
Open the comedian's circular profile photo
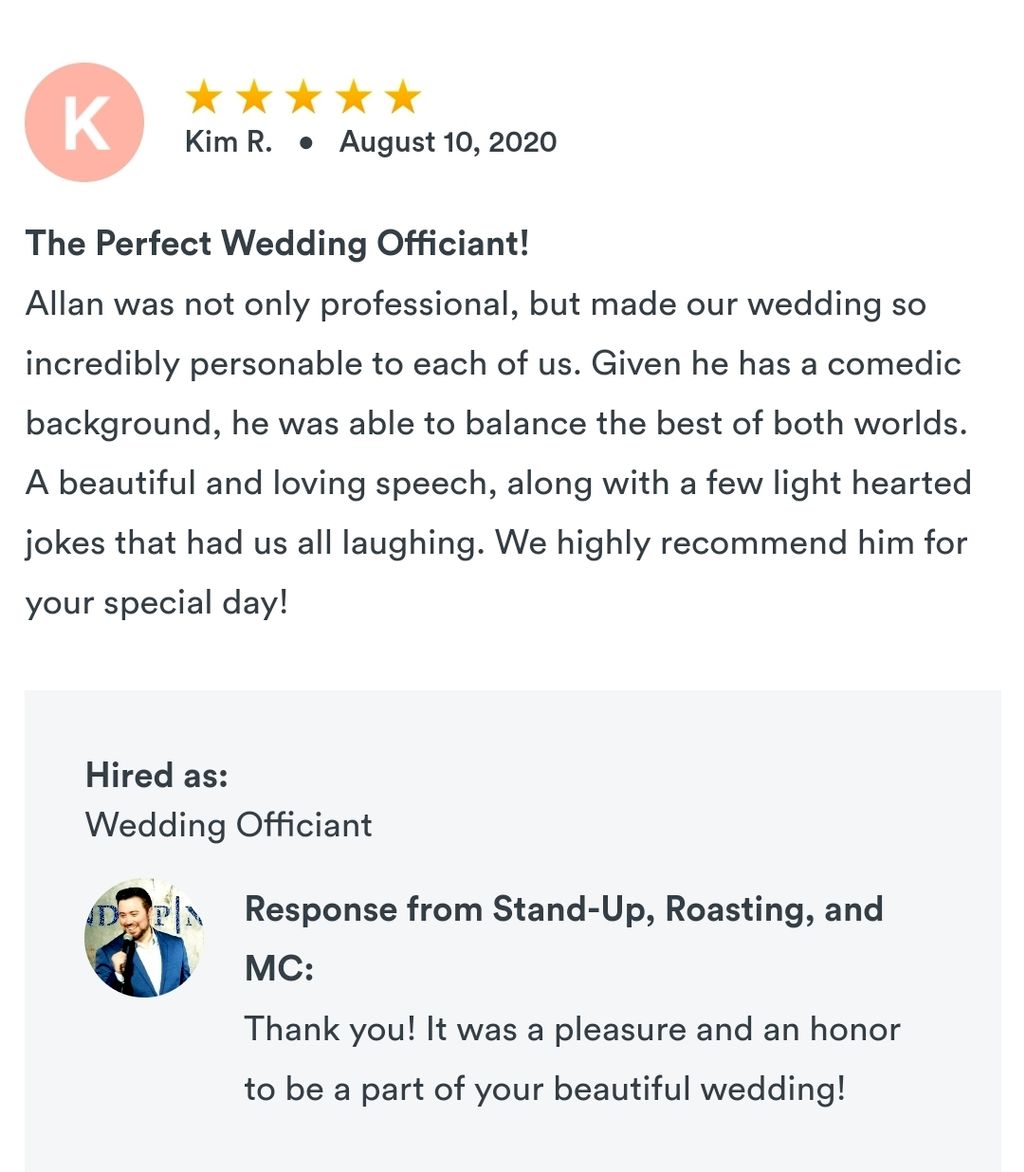144,937
